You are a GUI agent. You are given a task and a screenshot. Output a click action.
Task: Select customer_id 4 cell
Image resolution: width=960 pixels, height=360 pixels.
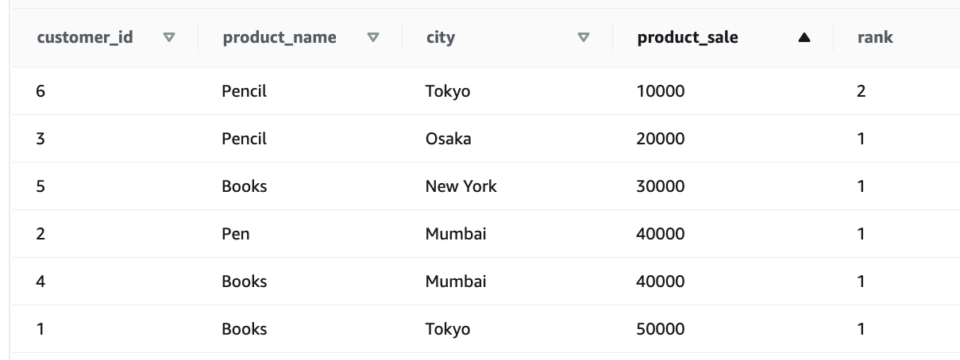40,282
